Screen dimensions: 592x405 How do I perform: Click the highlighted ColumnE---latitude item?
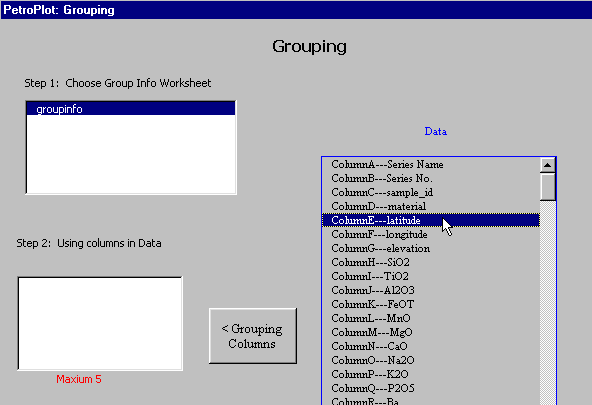[431, 220]
